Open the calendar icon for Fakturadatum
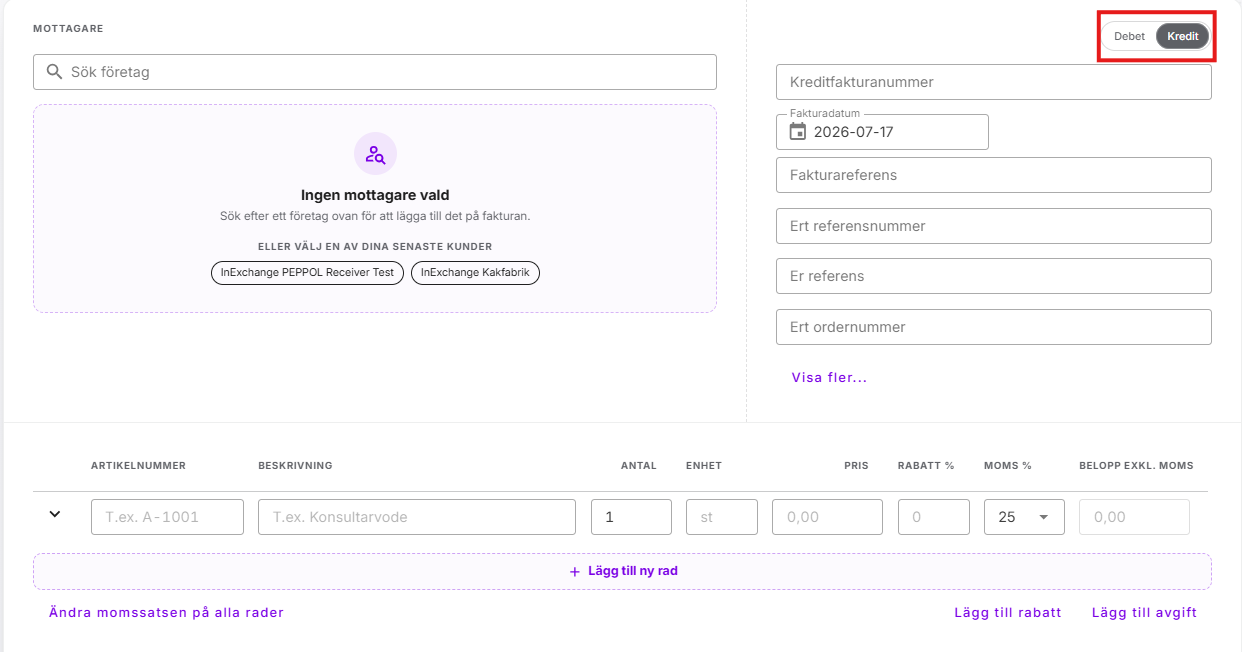This screenshot has height=652, width=1242. point(797,132)
